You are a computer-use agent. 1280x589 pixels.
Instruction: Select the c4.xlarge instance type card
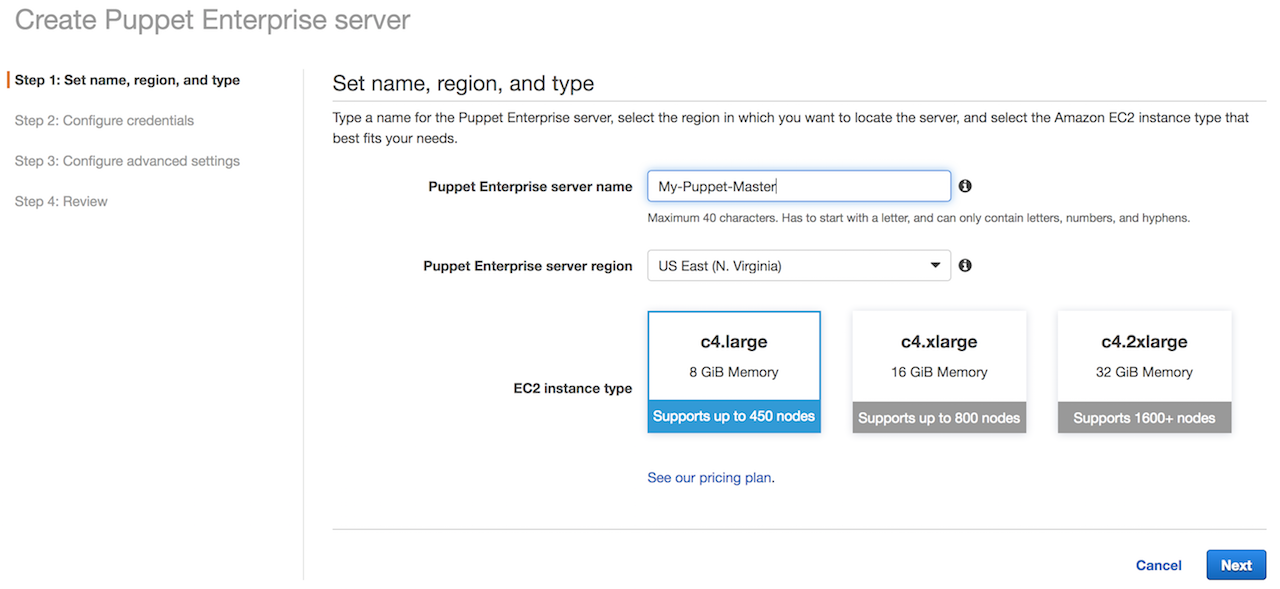tap(939, 372)
